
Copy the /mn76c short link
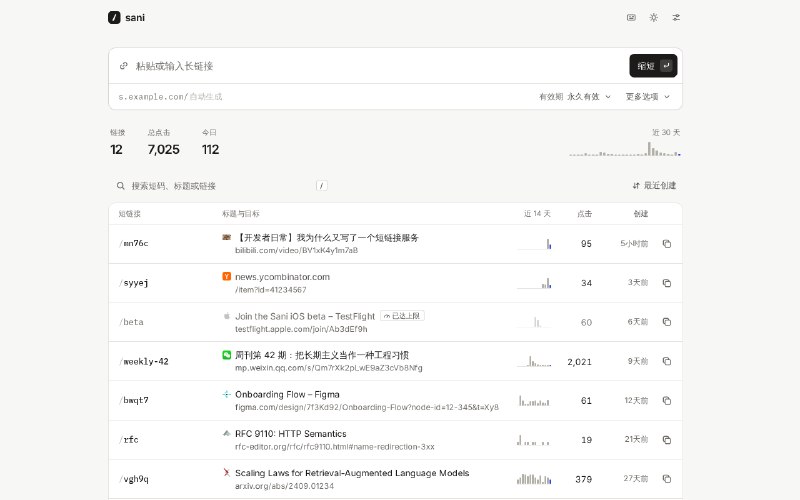click(667, 244)
